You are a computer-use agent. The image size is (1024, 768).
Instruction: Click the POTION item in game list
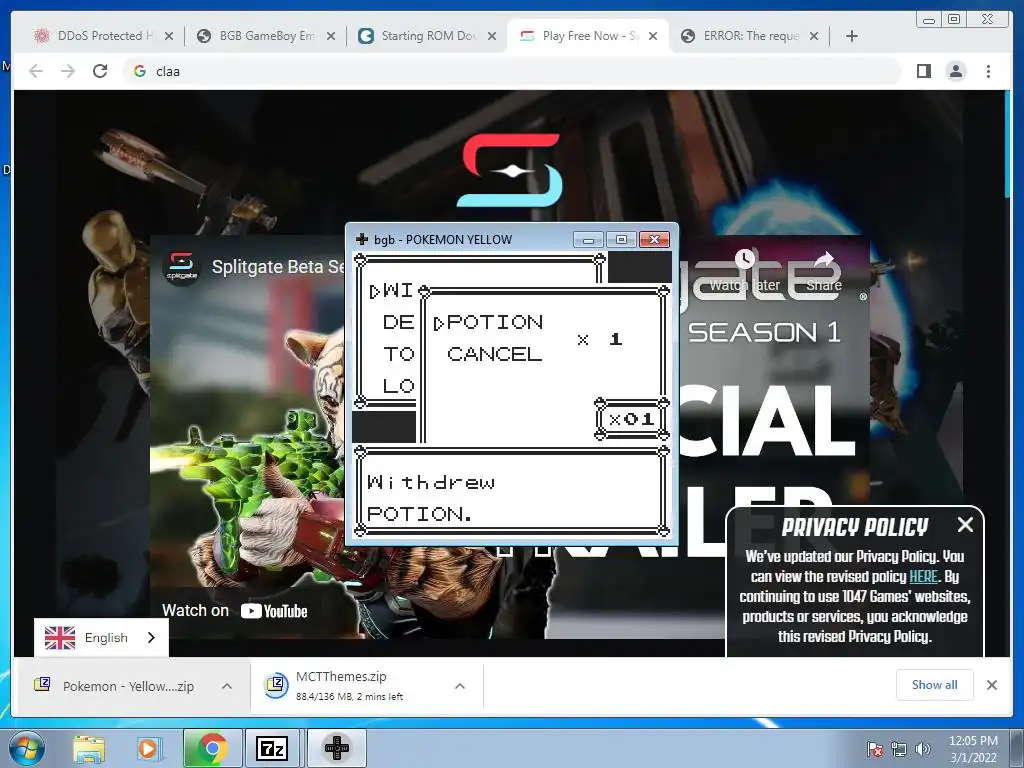tap(494, 322)
